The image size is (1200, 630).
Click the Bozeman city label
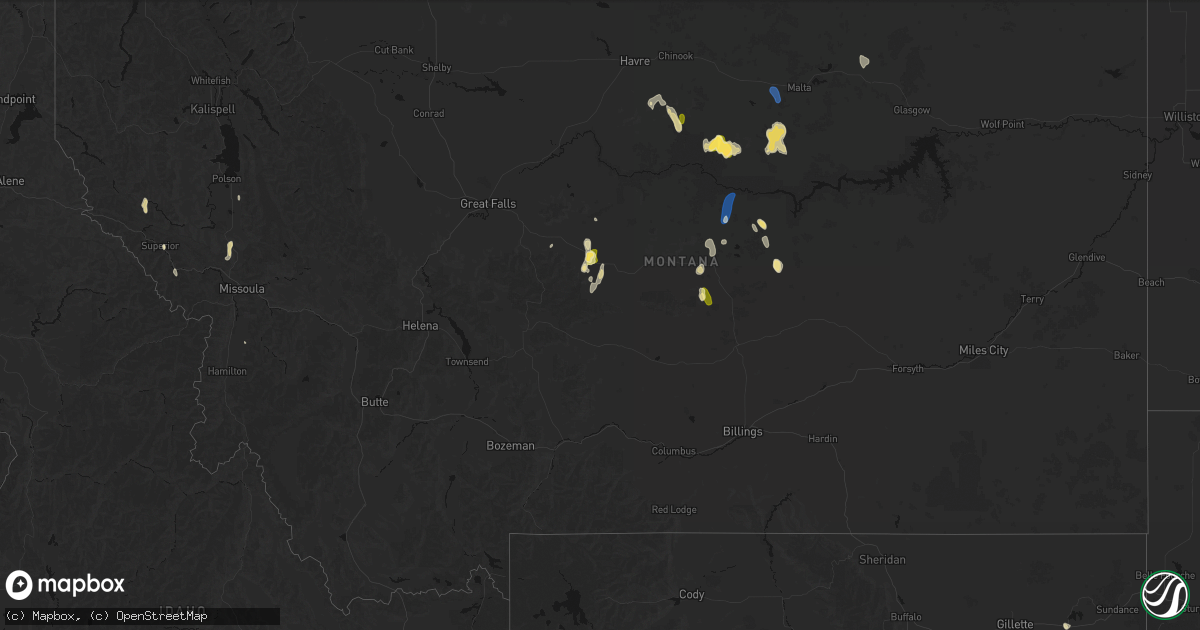pos(510,445)
